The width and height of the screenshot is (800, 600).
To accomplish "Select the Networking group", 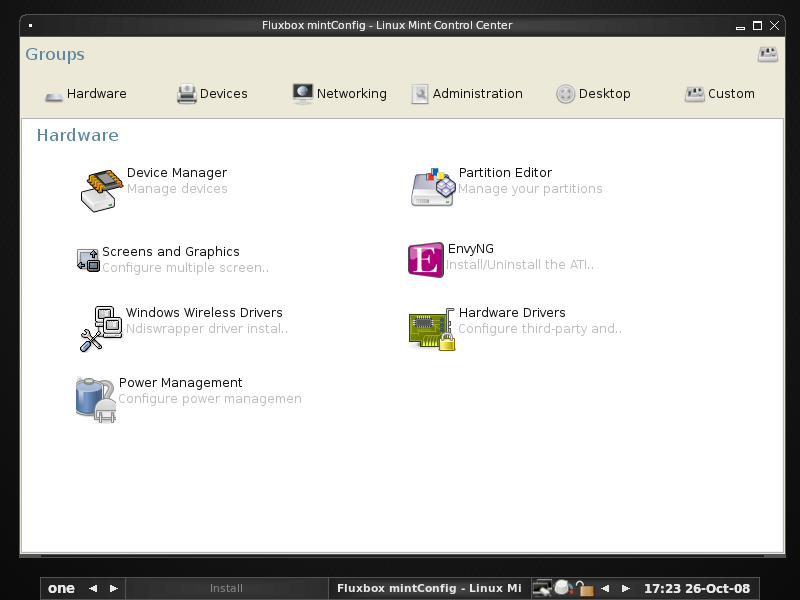I will pyautogui.click(x=340, y=94).
